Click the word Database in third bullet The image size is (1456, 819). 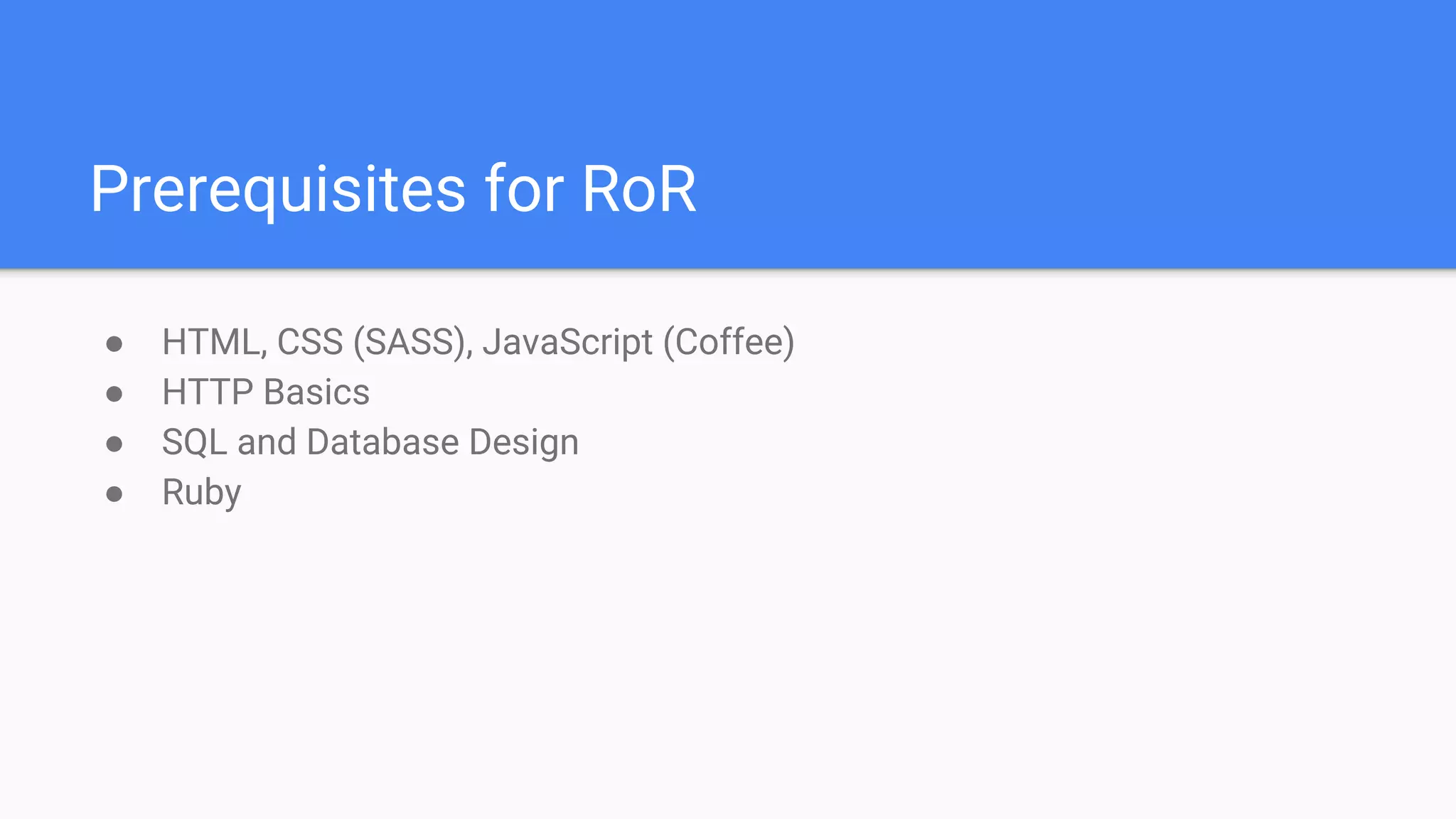(383, 442)
